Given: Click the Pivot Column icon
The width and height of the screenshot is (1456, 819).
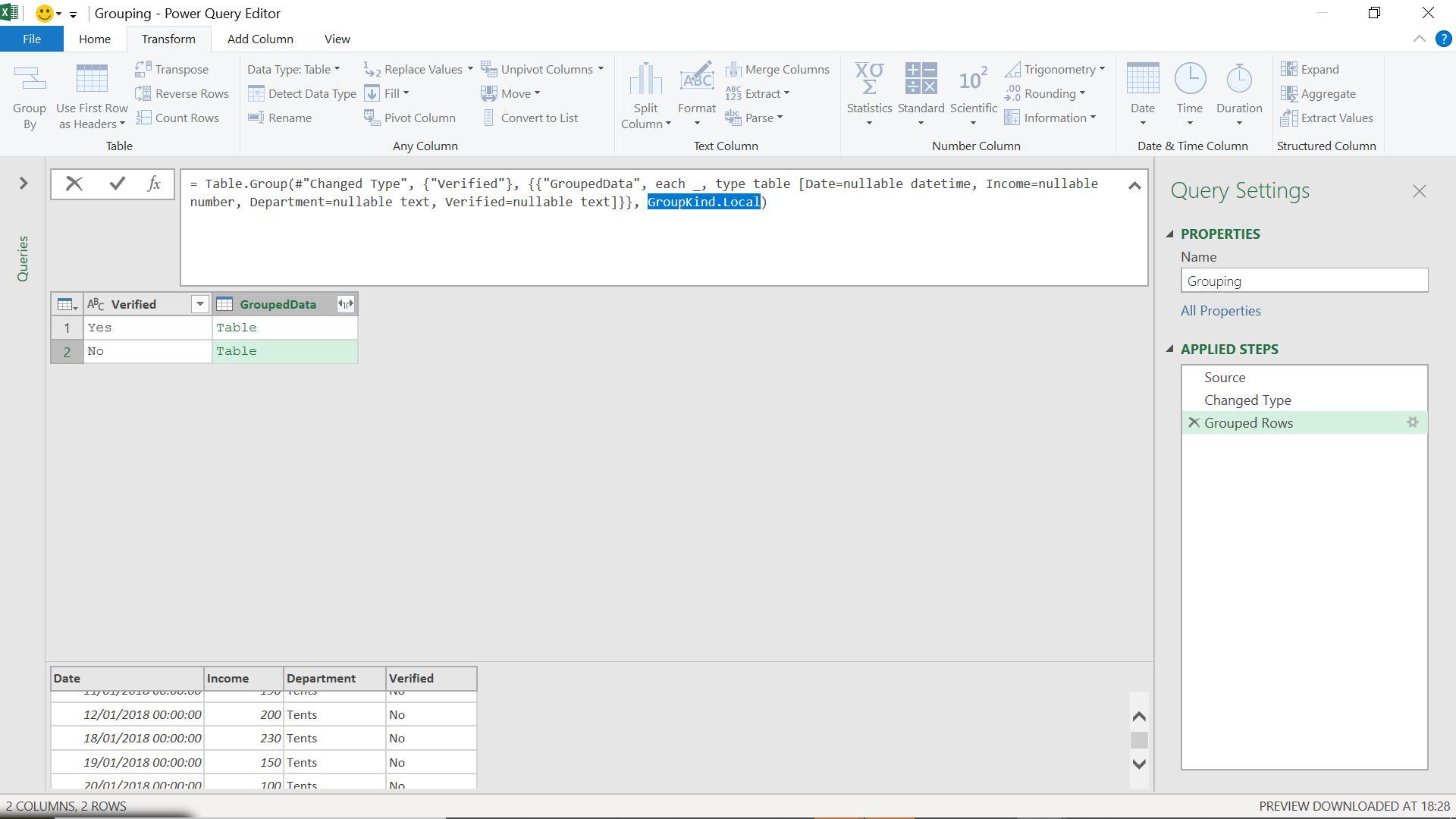Looking at the screenshot, I should click(371, 118).
